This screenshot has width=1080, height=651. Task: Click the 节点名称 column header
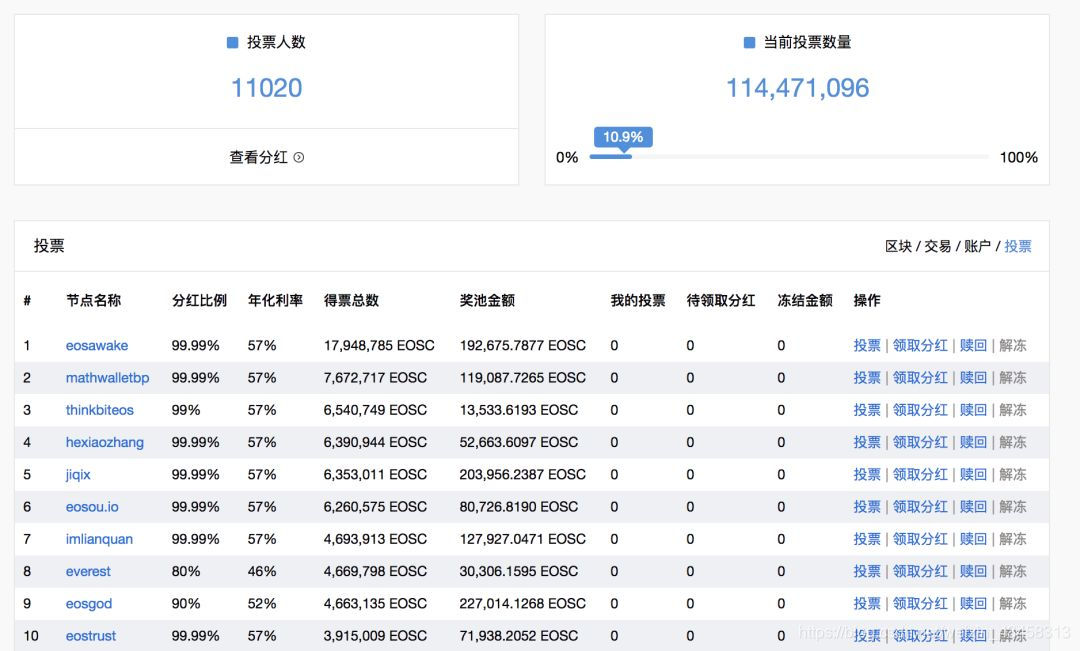[x=93, y=300]
